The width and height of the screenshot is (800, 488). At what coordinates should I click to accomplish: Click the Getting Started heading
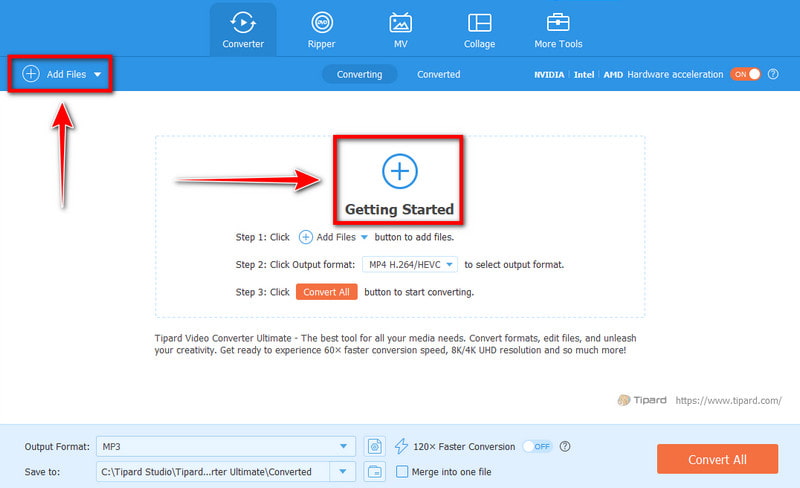tap(399, 209)
